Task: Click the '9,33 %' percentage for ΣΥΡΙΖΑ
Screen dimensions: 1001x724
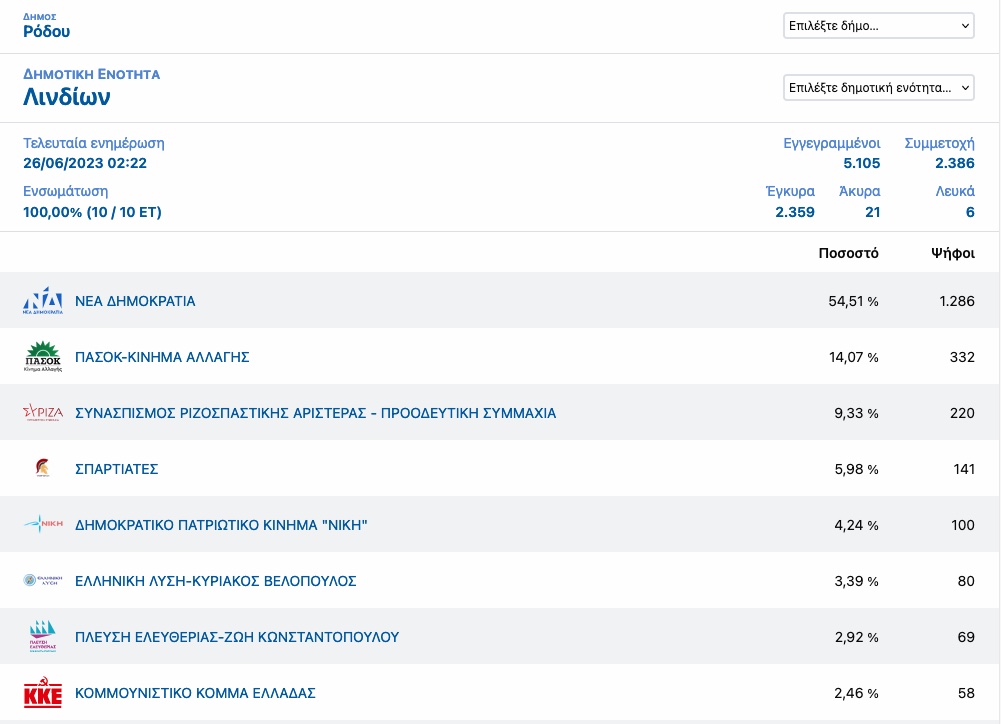Action: [x=856, y=413]
